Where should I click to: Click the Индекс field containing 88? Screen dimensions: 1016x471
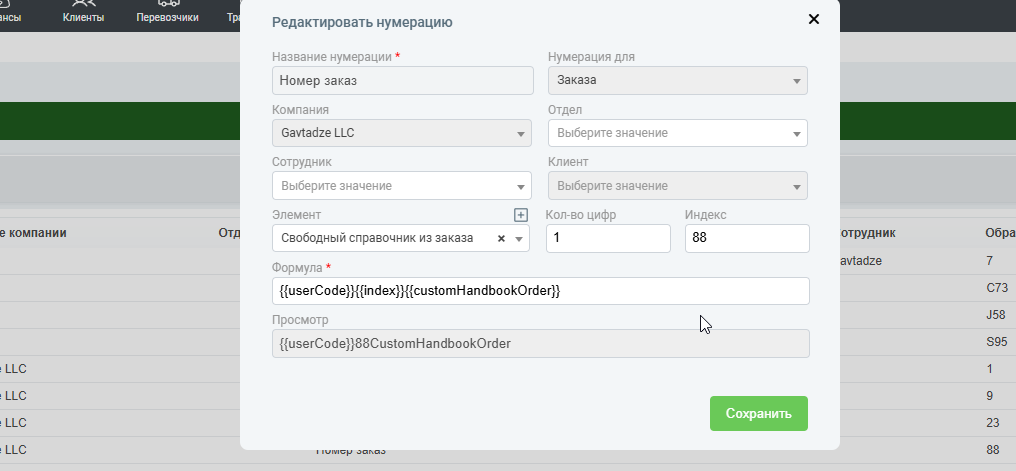pos(746,239)
